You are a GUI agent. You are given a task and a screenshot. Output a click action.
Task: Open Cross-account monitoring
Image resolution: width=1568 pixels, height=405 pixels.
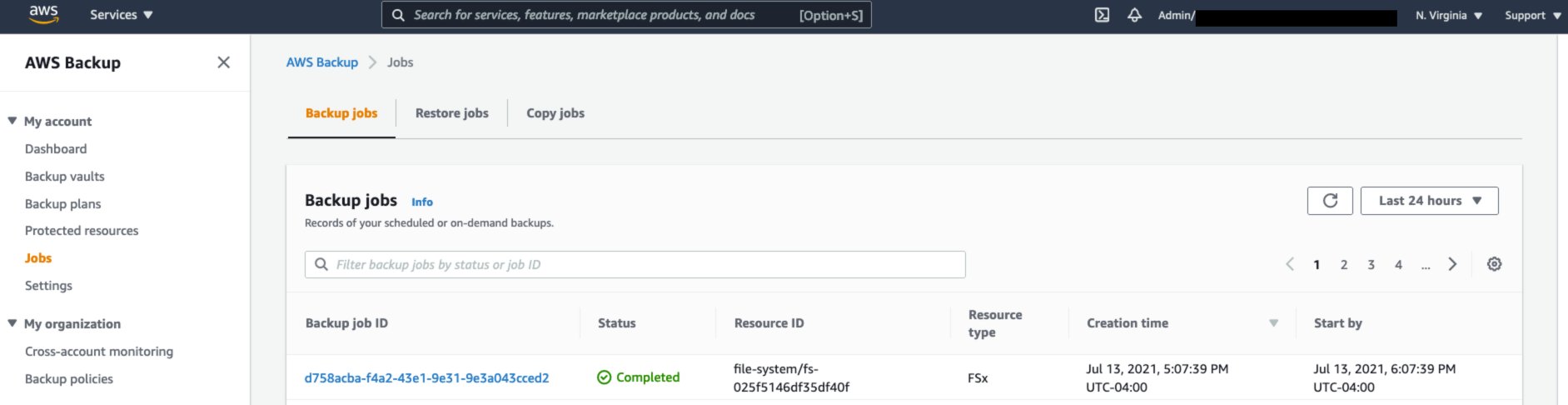99,352
